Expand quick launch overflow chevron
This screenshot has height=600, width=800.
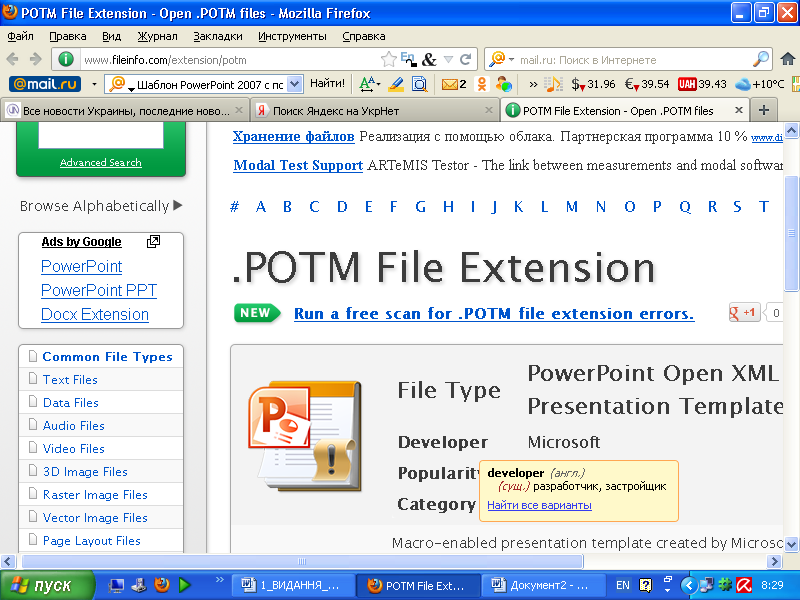pos(220,579)
